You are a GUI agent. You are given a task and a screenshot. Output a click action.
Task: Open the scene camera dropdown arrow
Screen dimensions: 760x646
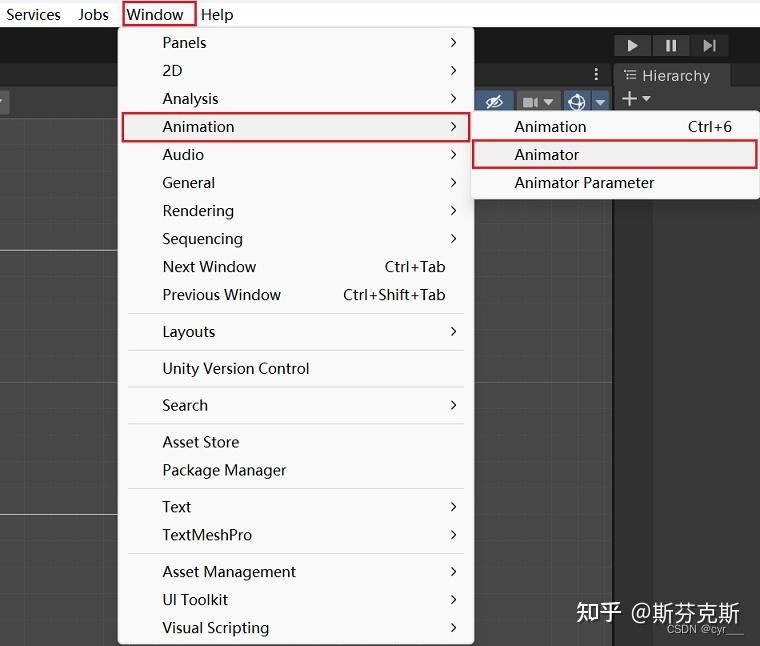pyautogui.click(x=549, y=102)
